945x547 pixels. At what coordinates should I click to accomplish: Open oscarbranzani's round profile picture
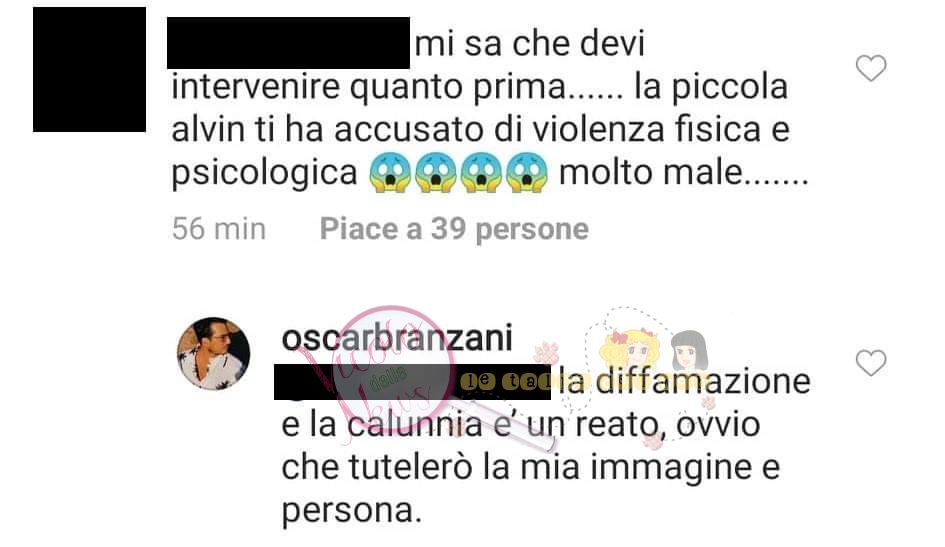pyautogui.click(x=213, y=354)
